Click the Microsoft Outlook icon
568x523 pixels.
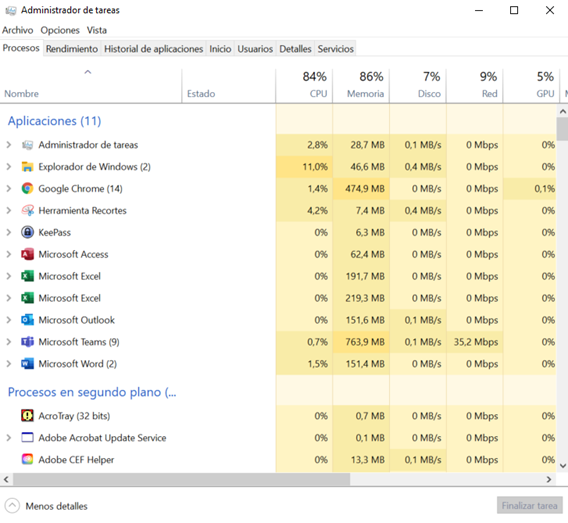(28, 320)
